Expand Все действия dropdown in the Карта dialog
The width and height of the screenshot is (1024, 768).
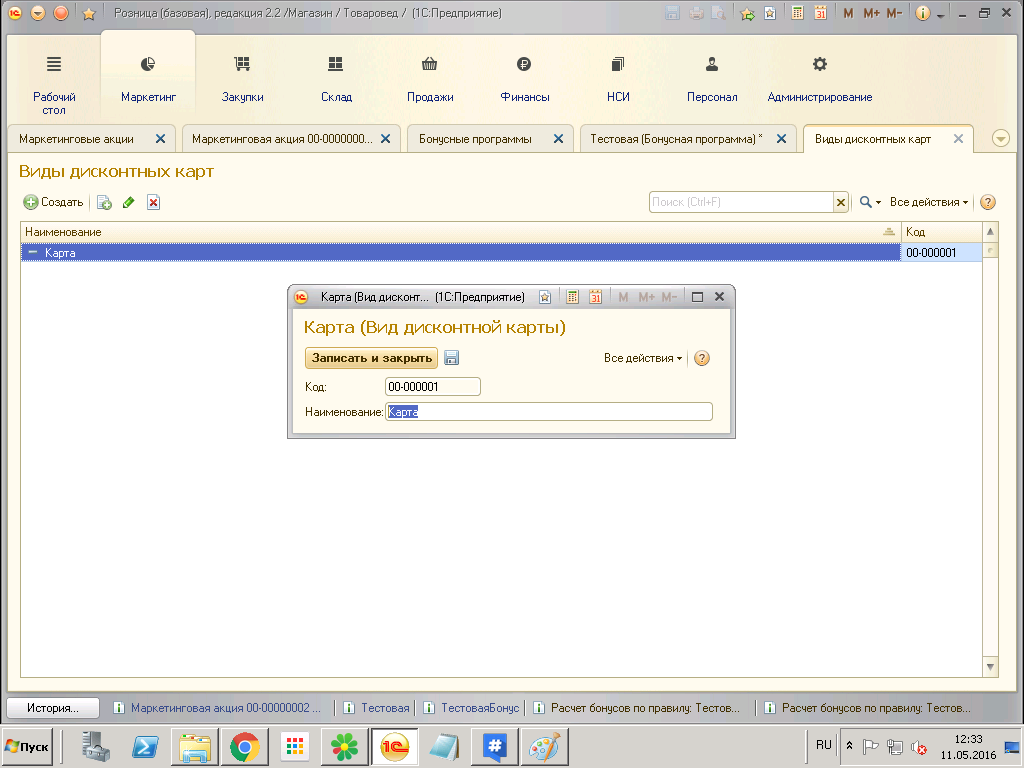click(643, 358)
